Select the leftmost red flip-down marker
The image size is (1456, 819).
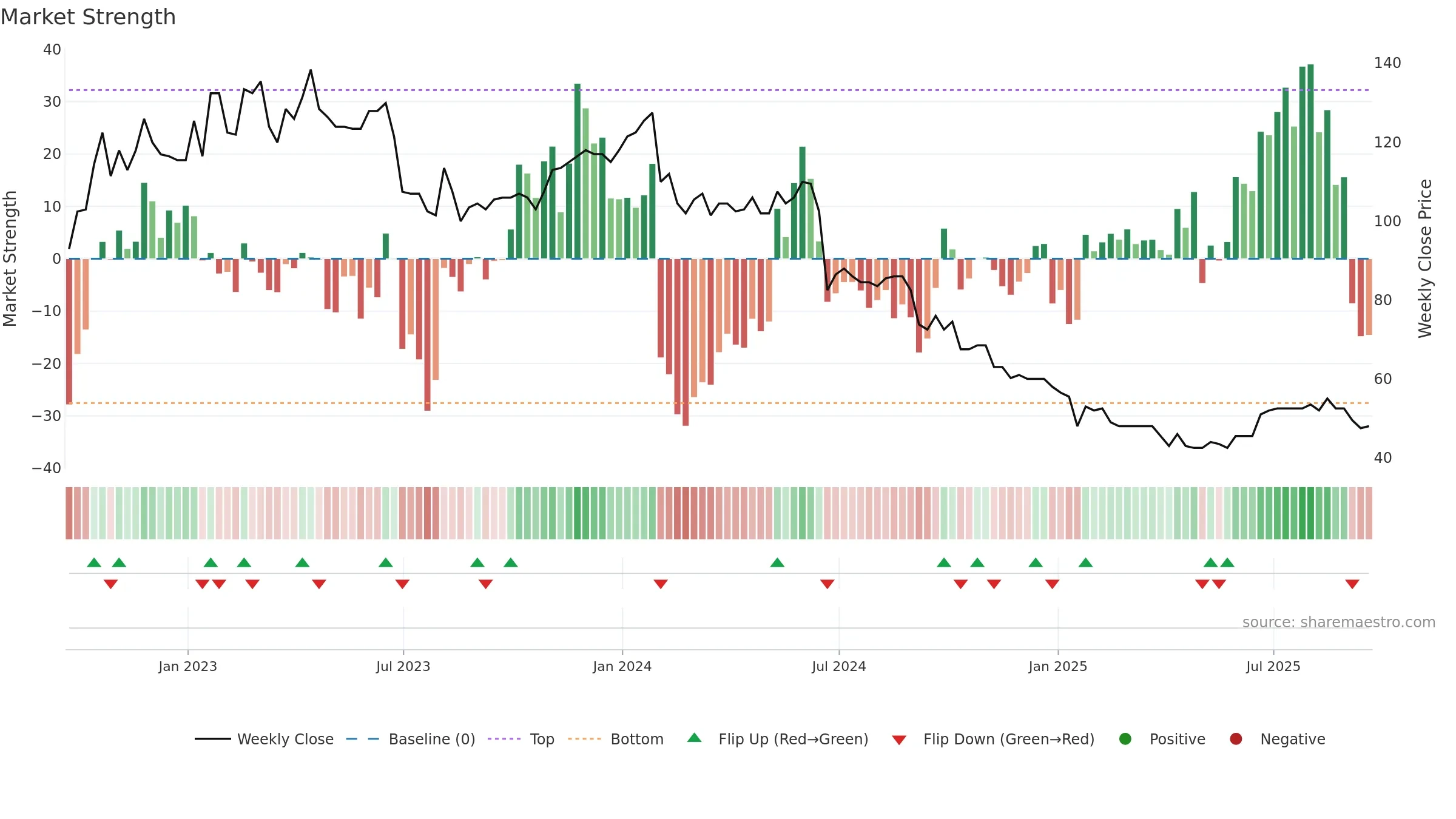pyautogui.click(x=110, y=584)
